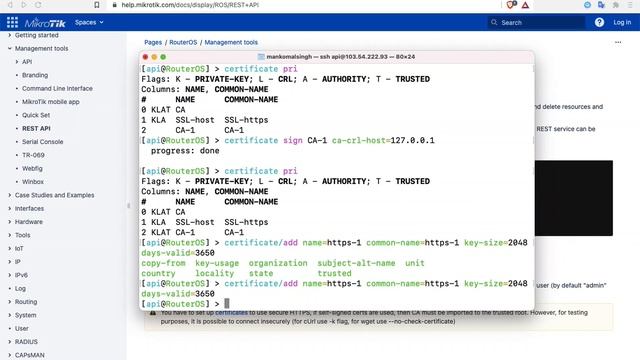
Task: Open the Management tools breadcrumb link
Action: [x=231, y=42]
